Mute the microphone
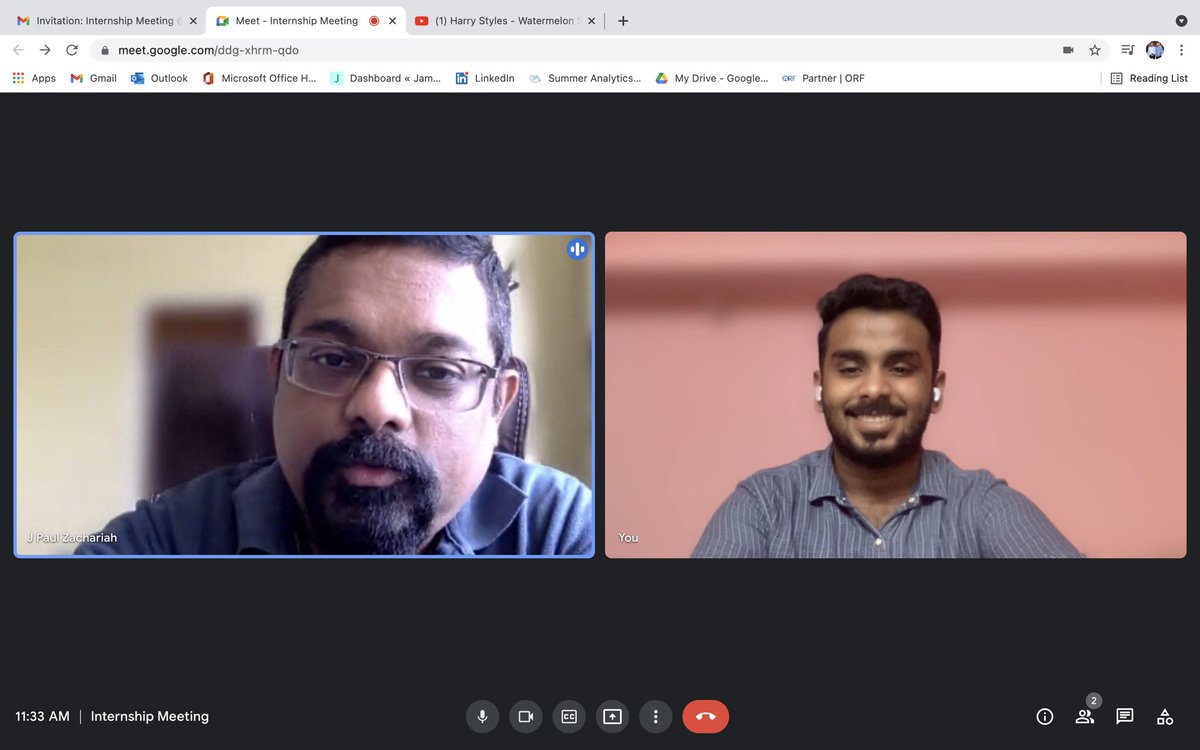The image size is (1200, 750). click(x=482, y=716)
